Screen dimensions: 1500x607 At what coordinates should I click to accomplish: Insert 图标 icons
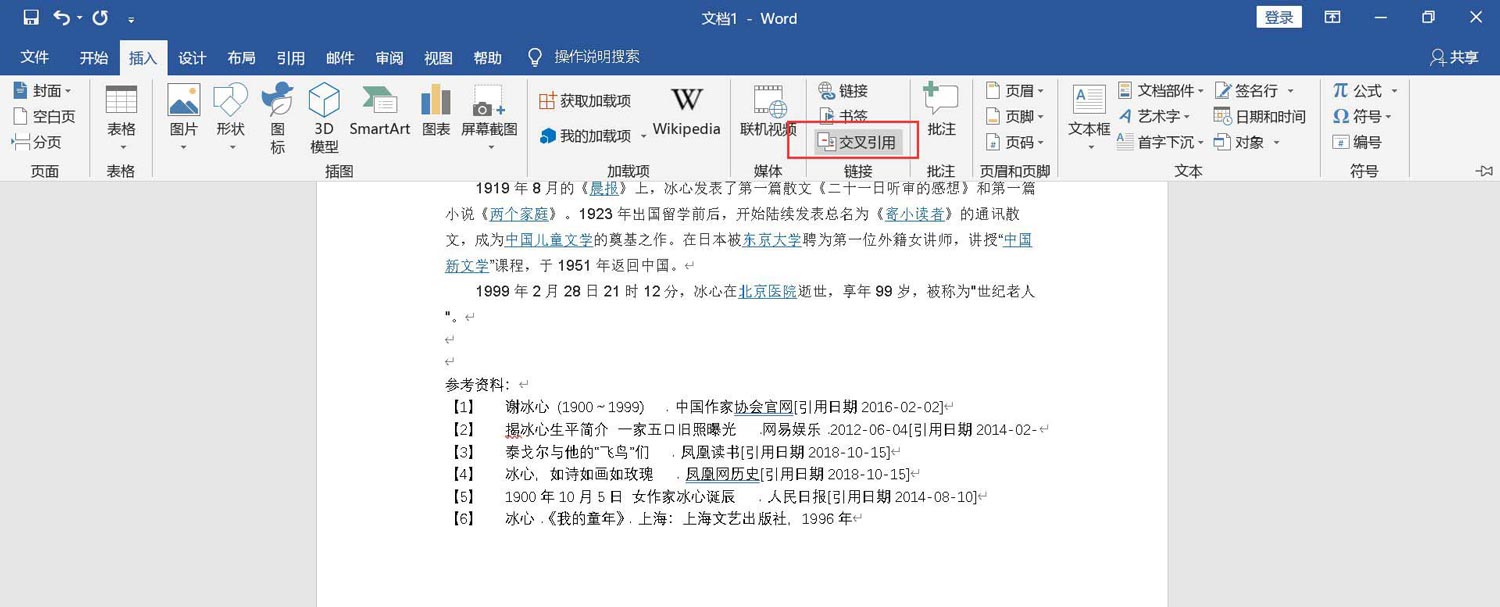click(x=277, y=118)
